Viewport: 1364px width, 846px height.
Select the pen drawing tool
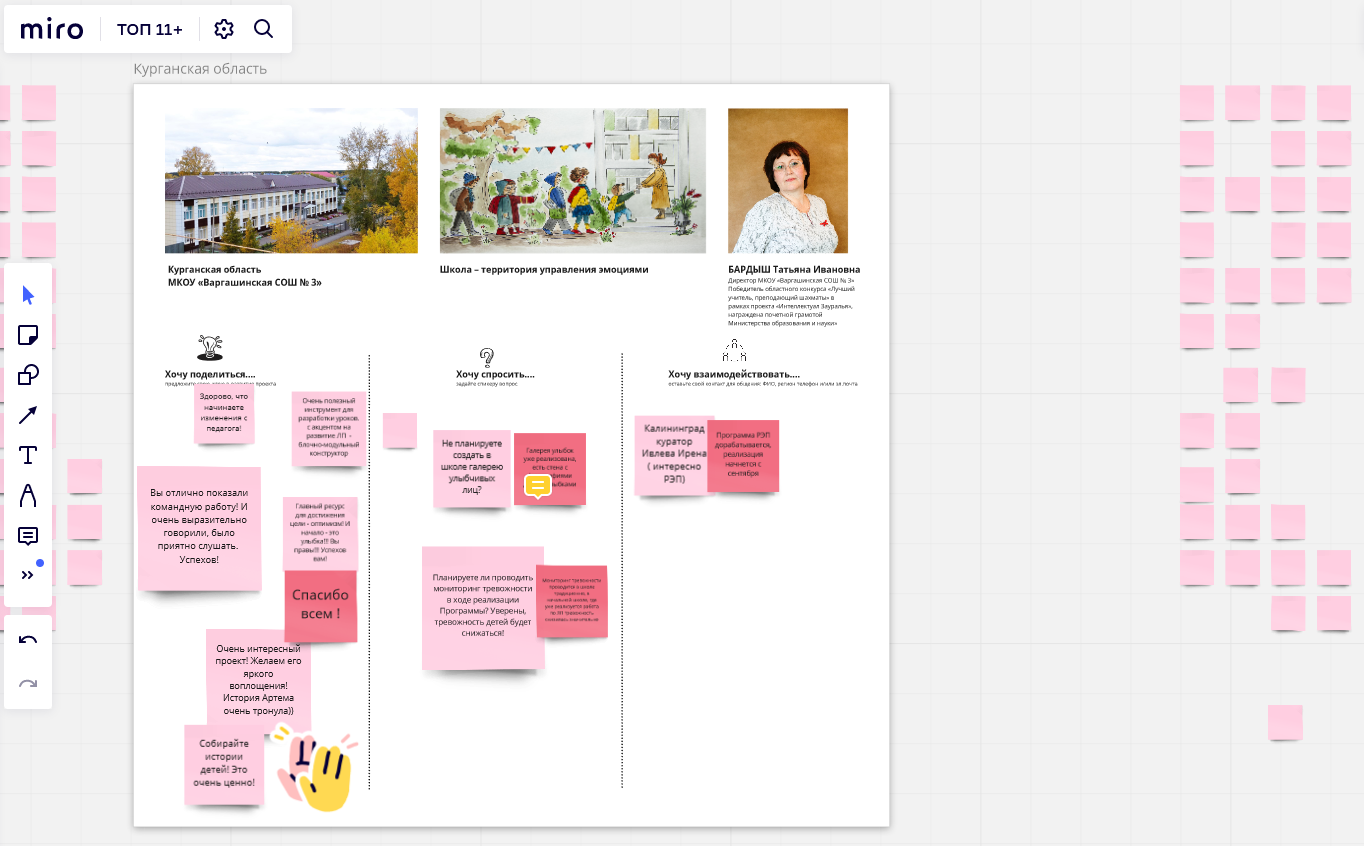tap(28, 496)
